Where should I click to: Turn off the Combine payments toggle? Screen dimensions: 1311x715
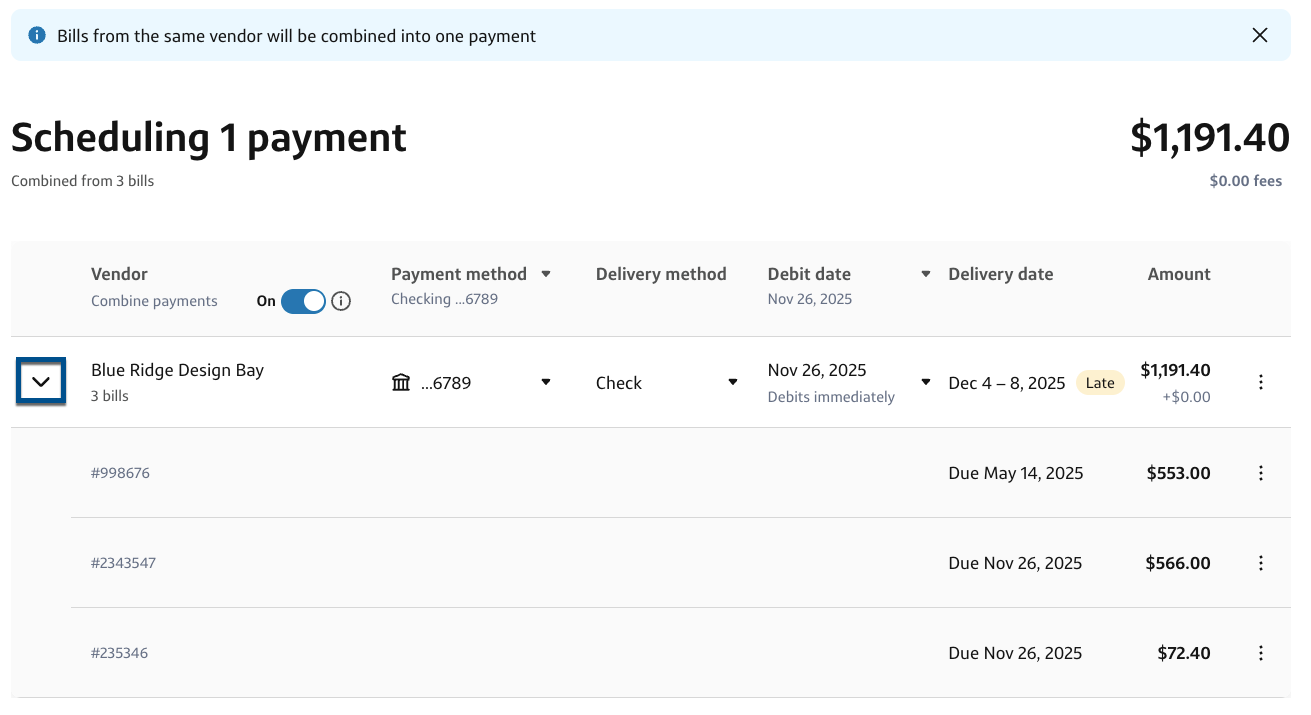pos(303,301)
